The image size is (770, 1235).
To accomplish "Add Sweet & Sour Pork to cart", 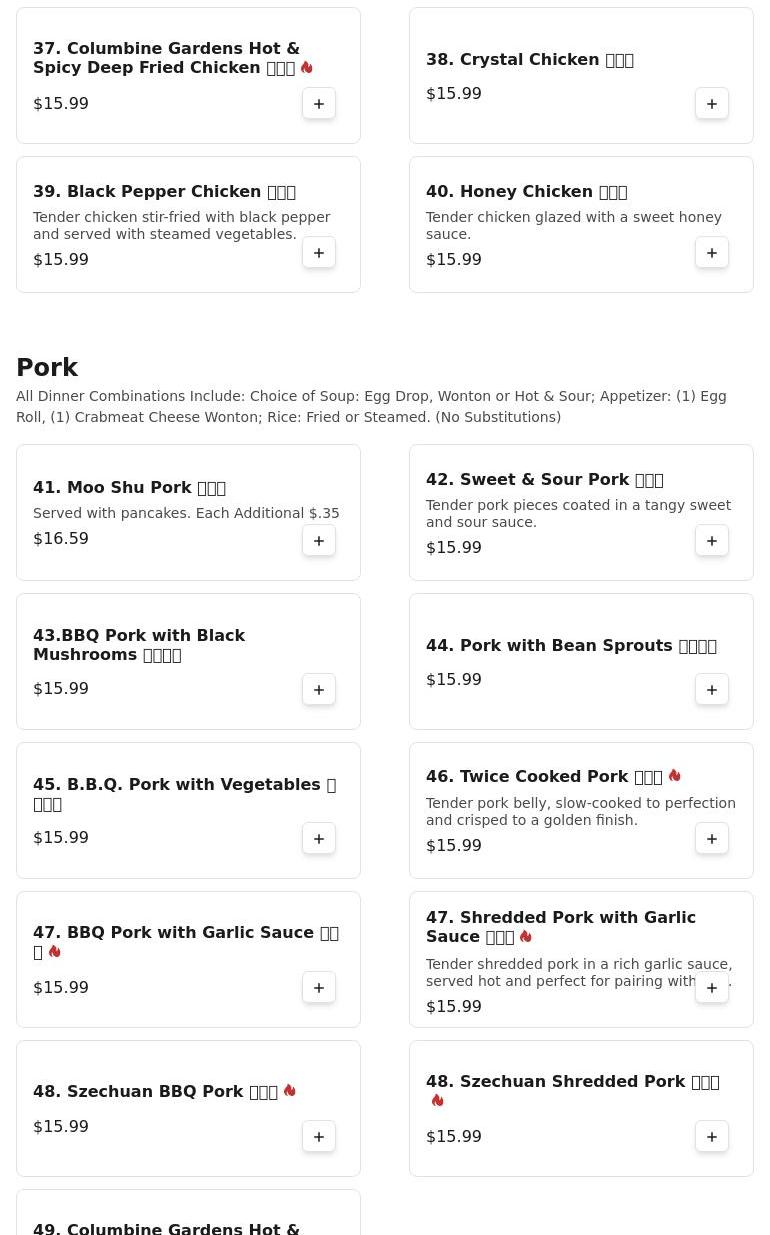I will coord(712,541).
